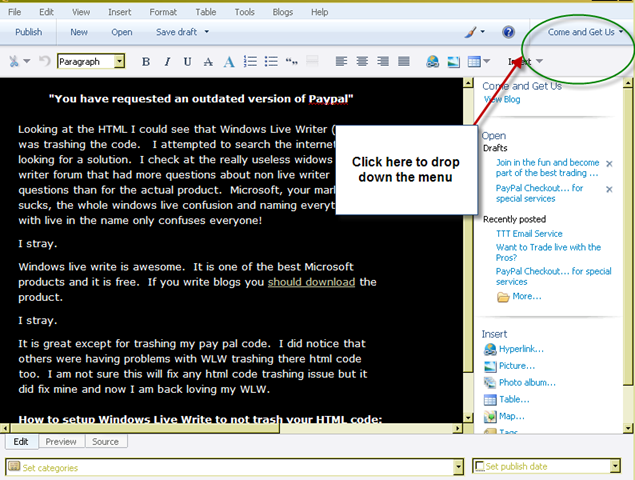Open the font color tool

229,62
